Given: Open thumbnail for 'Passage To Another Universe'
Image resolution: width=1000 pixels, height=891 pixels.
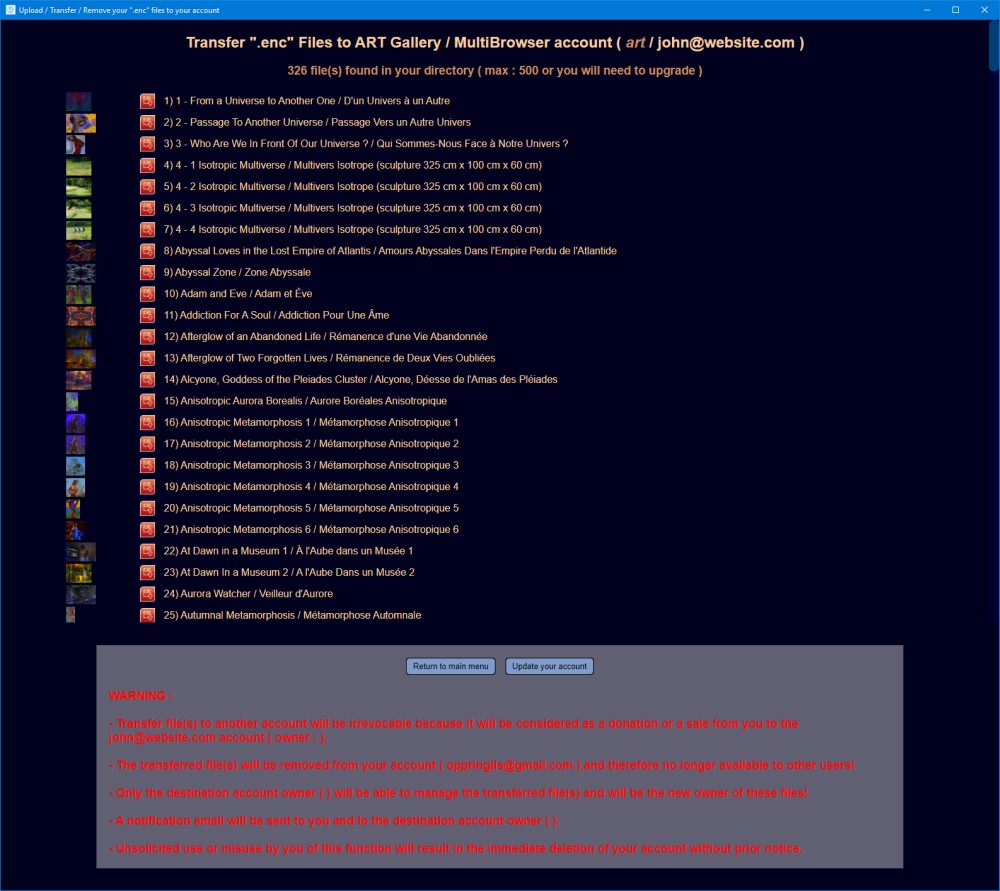Looking at the screenshot, I should pos(81,123).
